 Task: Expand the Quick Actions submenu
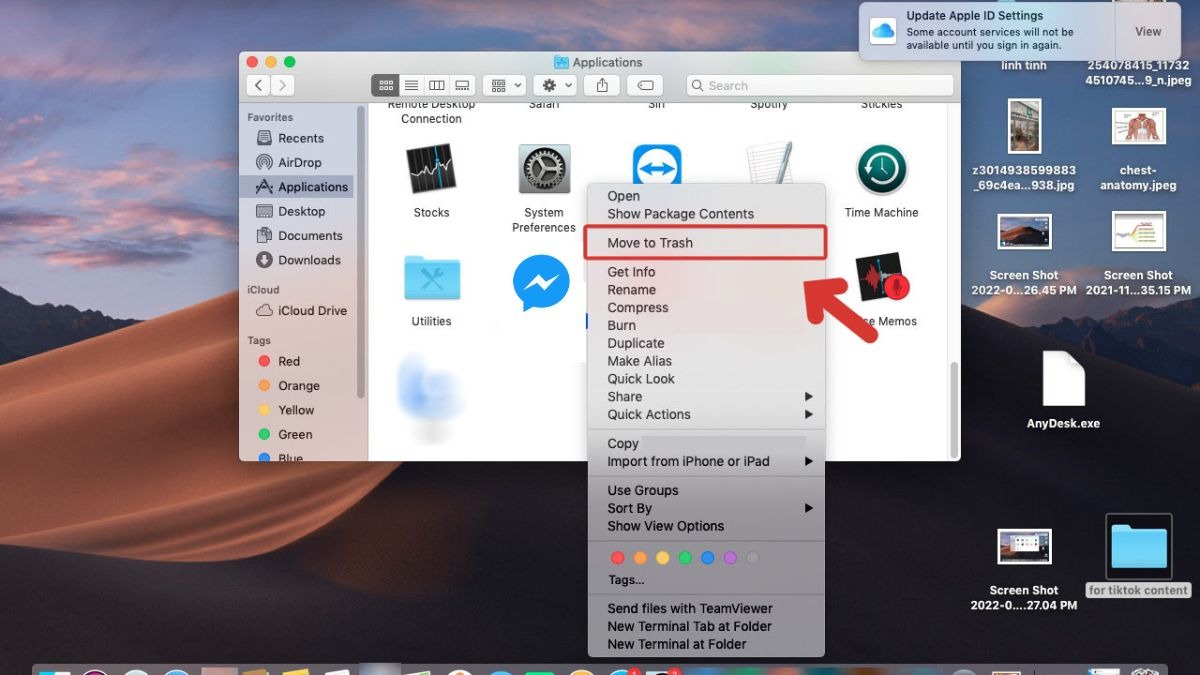[706, 415]
